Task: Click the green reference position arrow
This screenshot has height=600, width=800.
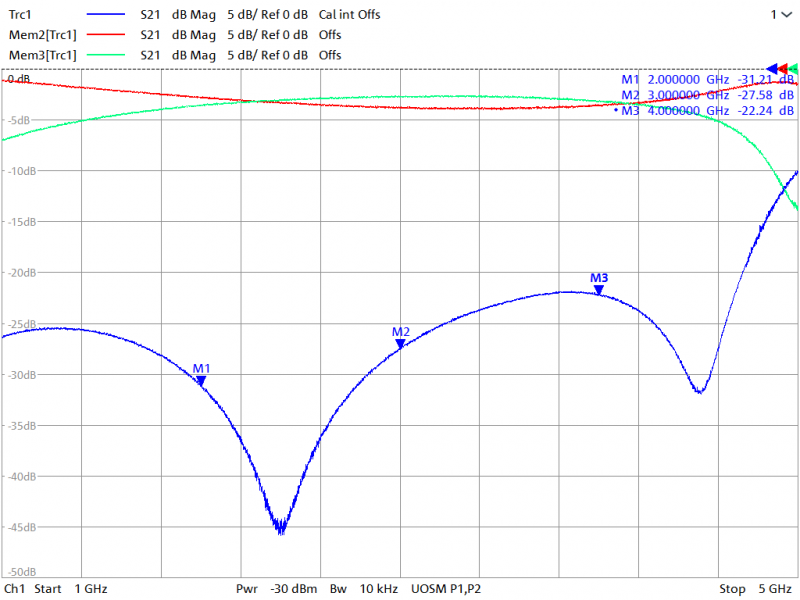Action: click(x=793, y=68)
